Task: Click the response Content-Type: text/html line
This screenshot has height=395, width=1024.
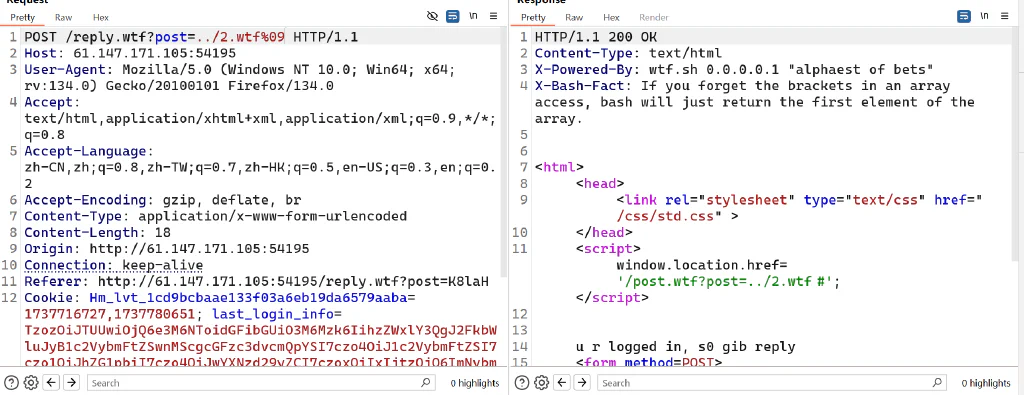Action: pos(628,54)
